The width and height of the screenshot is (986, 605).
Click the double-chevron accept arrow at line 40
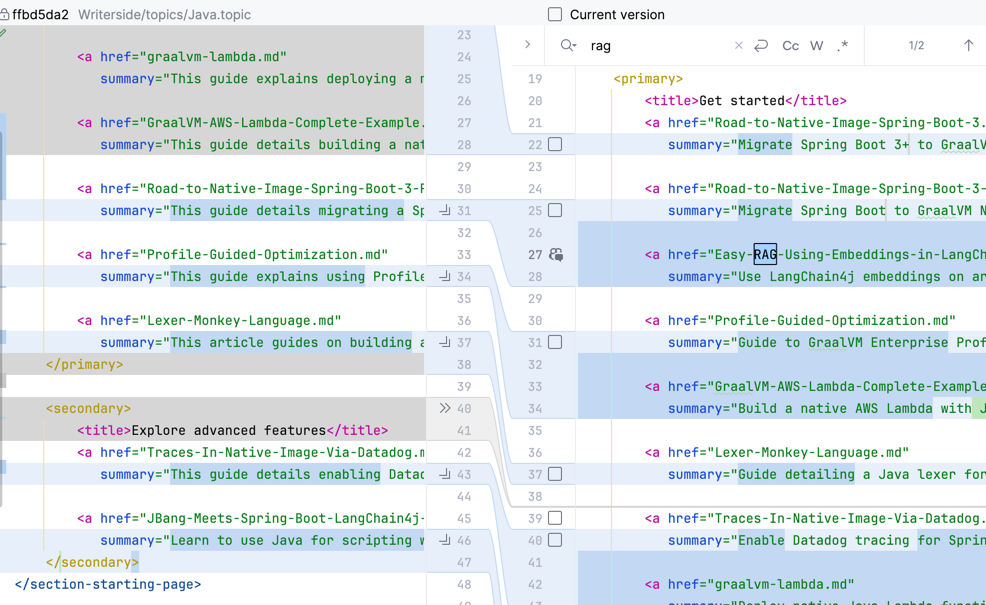pyautogui.click(x=445, y=408)
